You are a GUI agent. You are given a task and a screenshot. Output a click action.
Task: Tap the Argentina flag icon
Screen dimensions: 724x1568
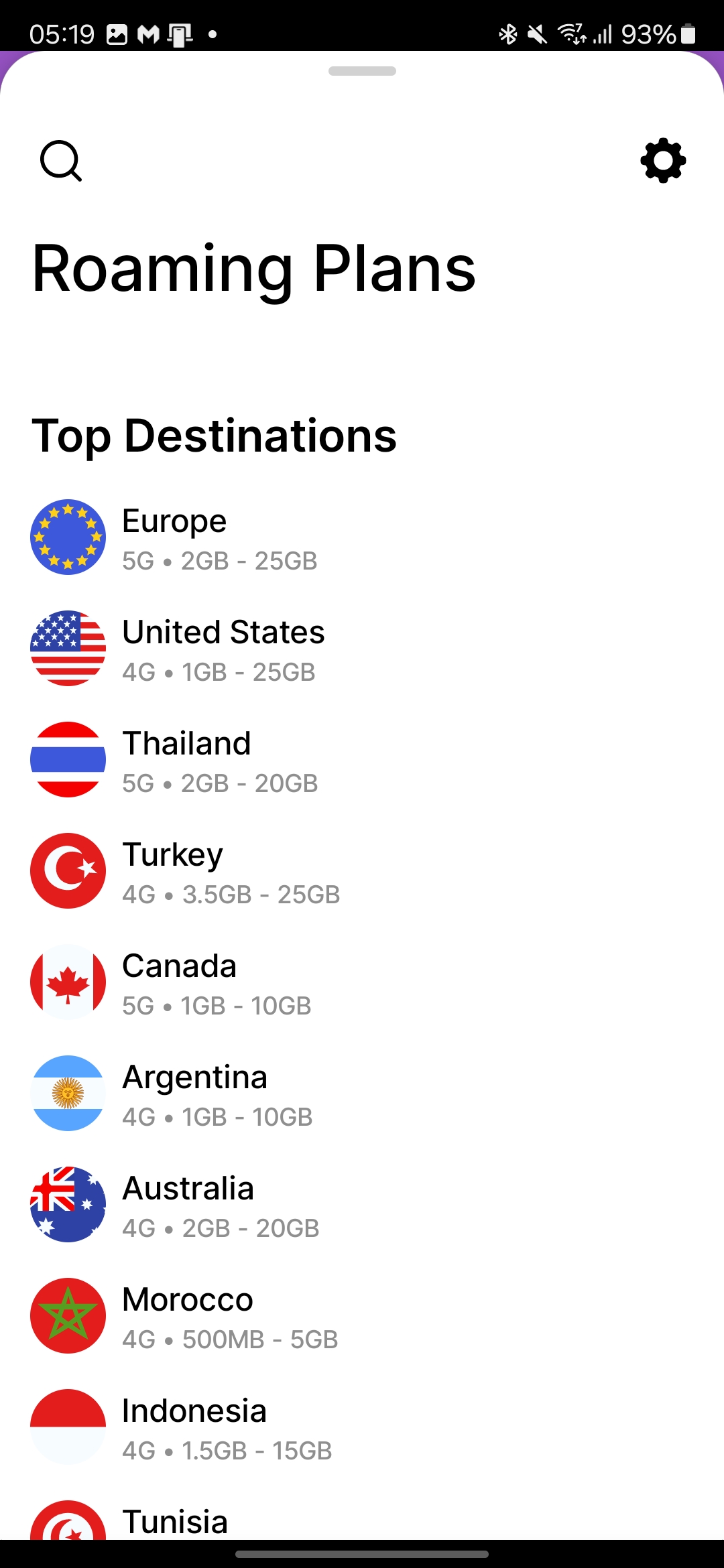68,1093
